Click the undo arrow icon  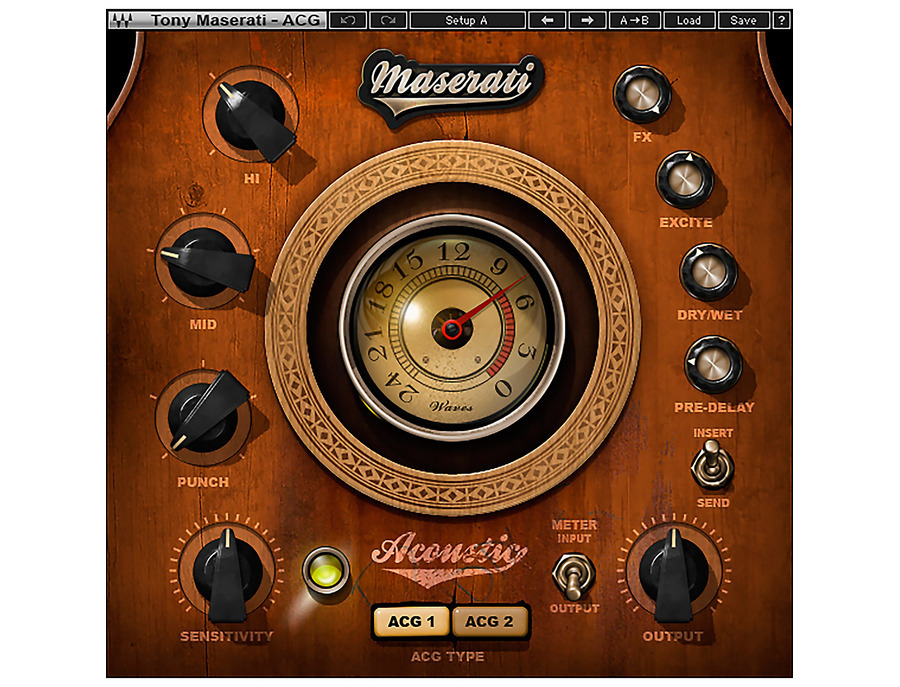point(347,20)
